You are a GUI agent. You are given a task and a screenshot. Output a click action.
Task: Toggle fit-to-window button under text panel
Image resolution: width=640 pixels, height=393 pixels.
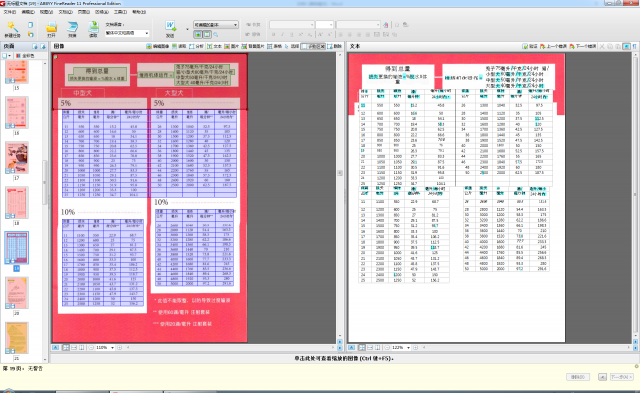(x=362, y=348)
